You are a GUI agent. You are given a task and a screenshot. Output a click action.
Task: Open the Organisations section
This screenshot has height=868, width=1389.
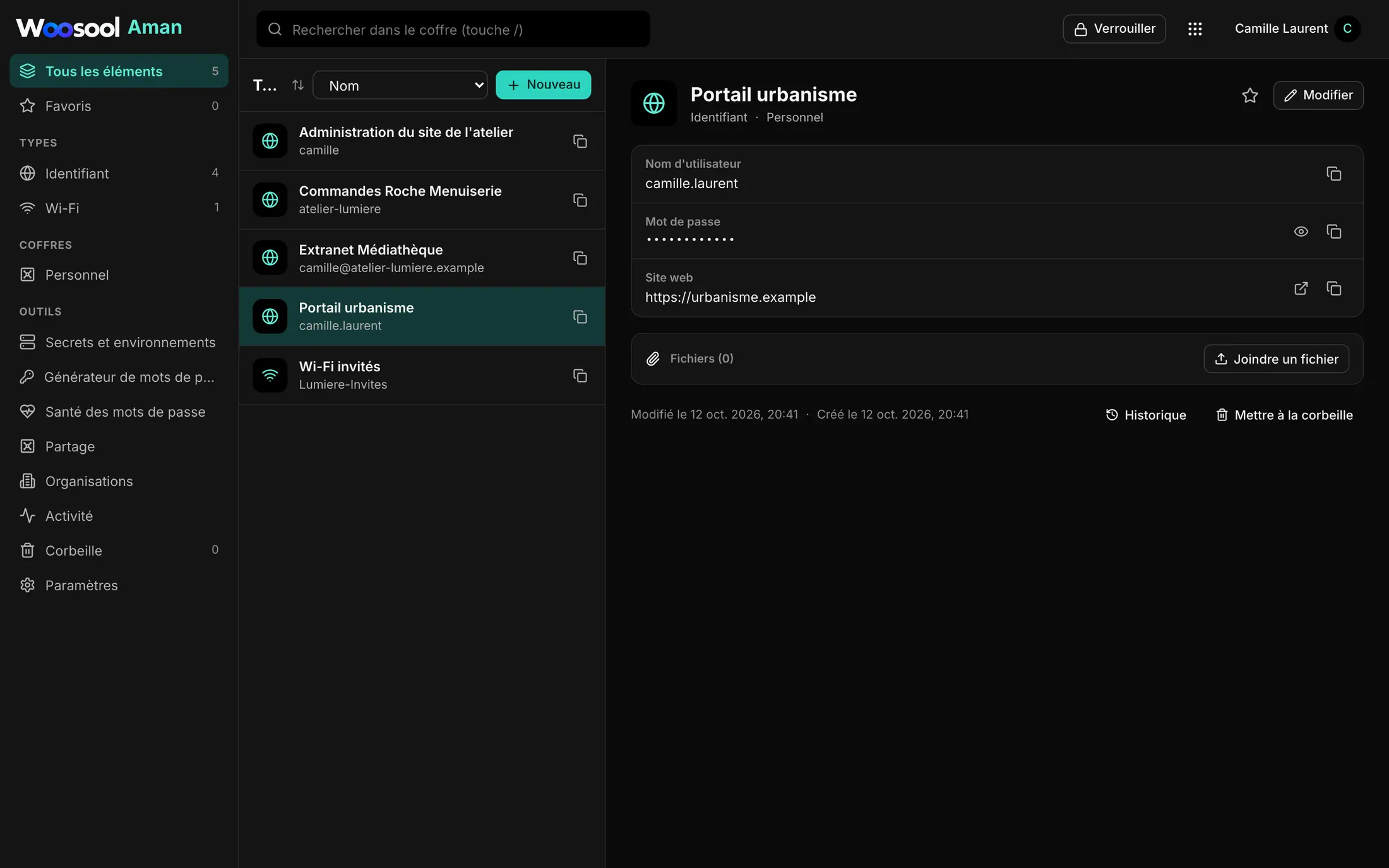119,481
